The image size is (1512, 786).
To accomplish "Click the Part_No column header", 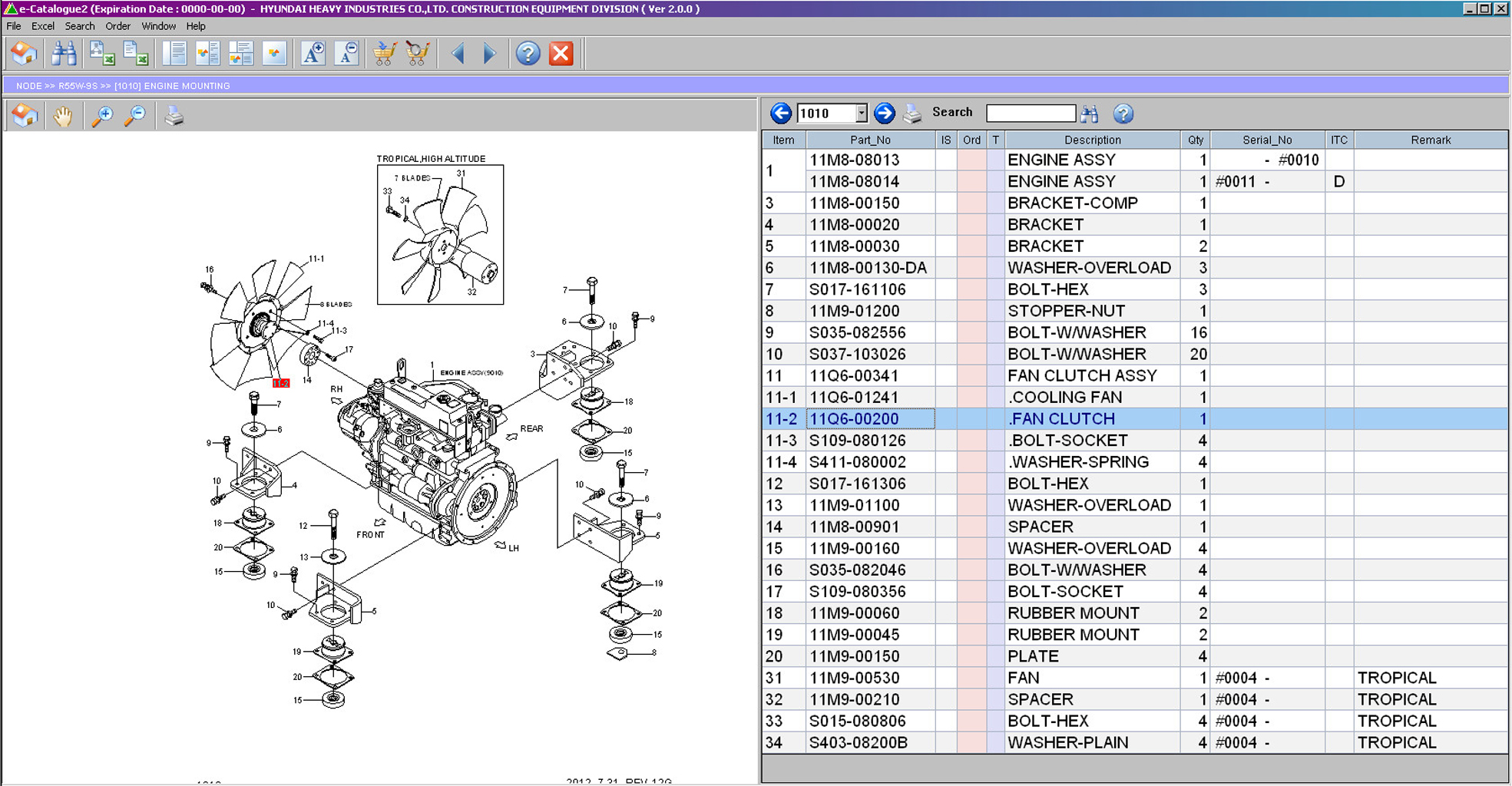I will [x=870, y=140].
